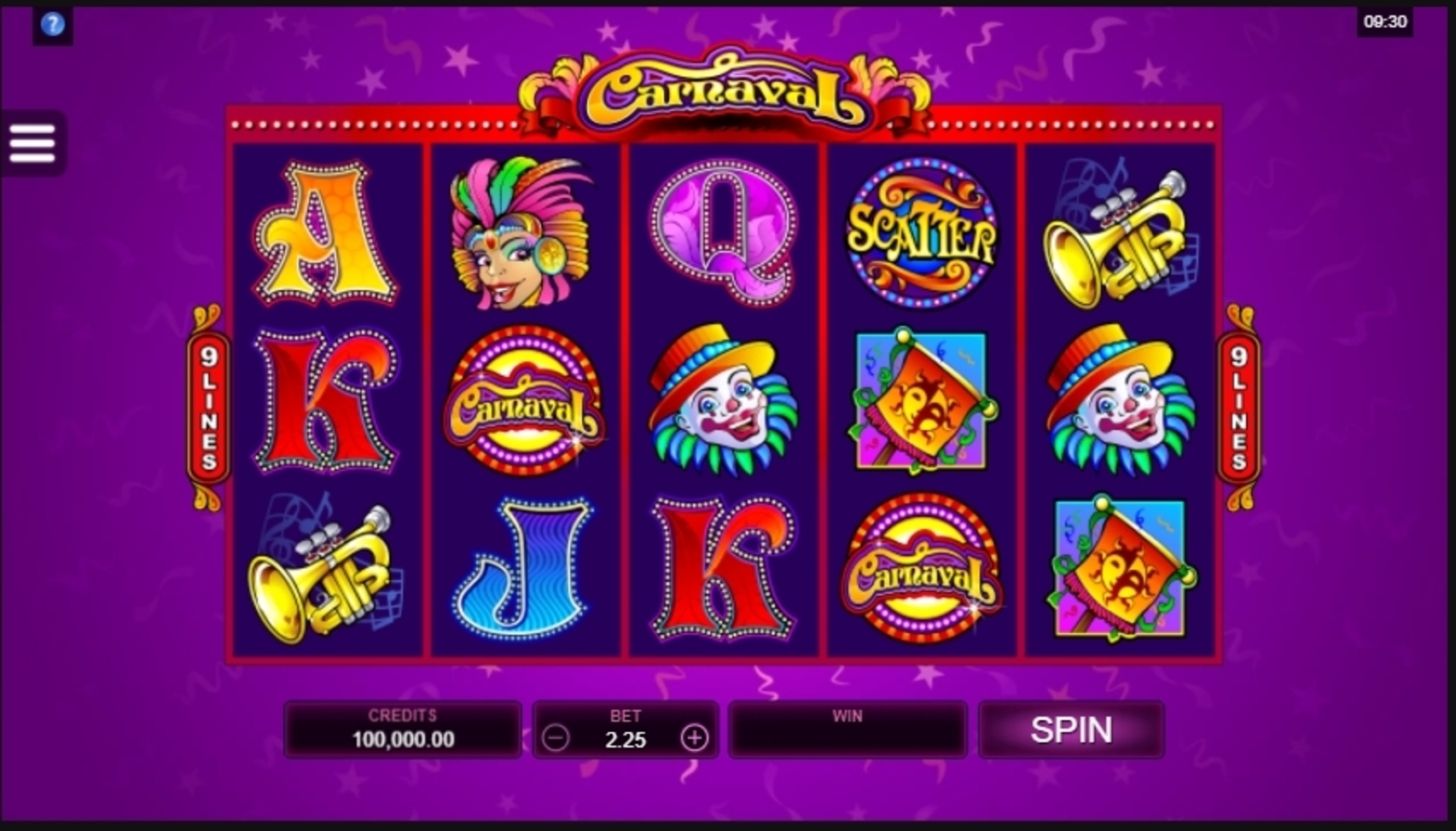Viewport: 1456px width, 831px height.
Task: Click the Carnaval wild logo on the second reel
Action: click(x=524, y=401)
